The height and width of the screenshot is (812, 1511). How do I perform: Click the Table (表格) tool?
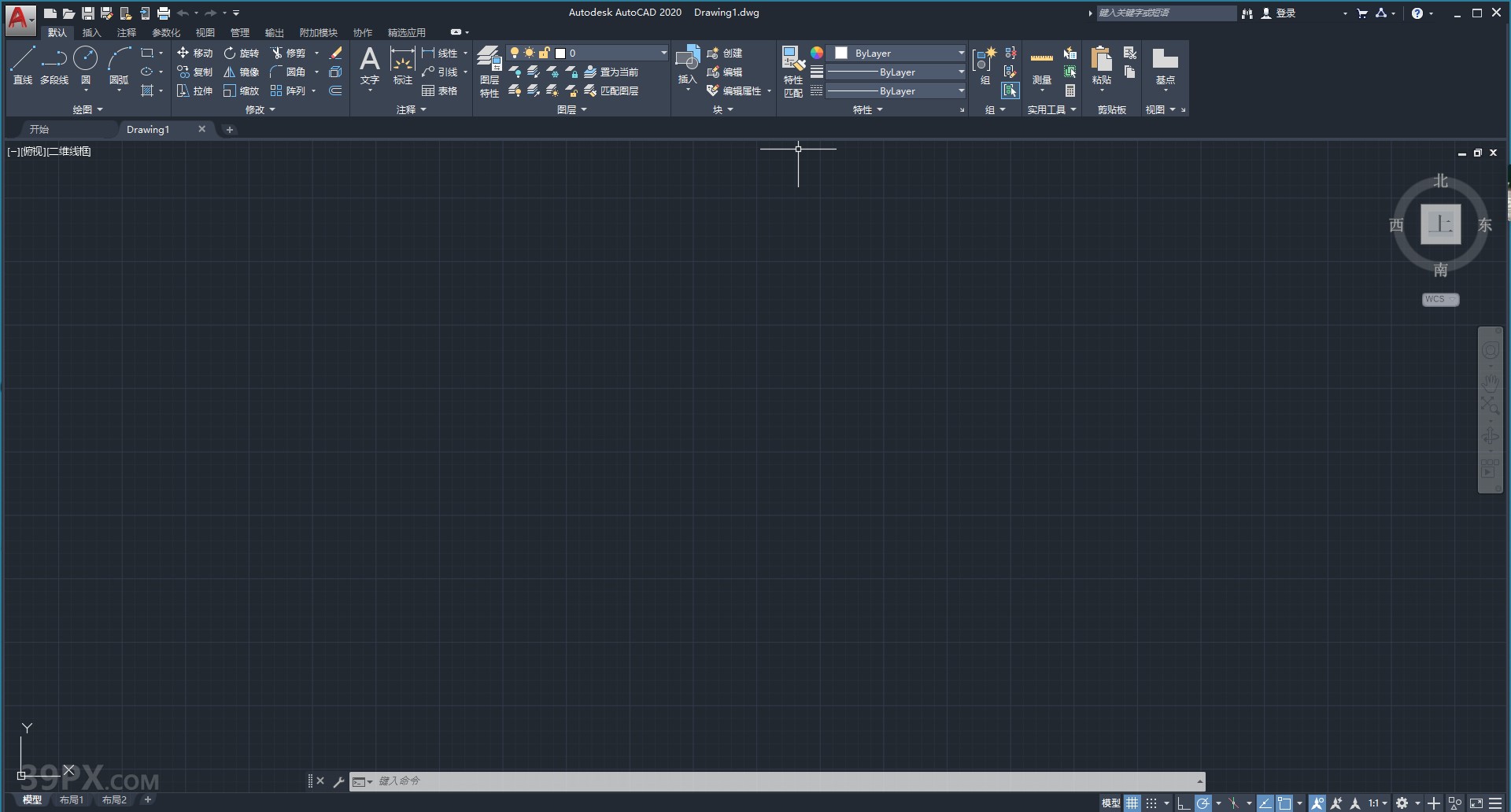[x=440, y=90]
